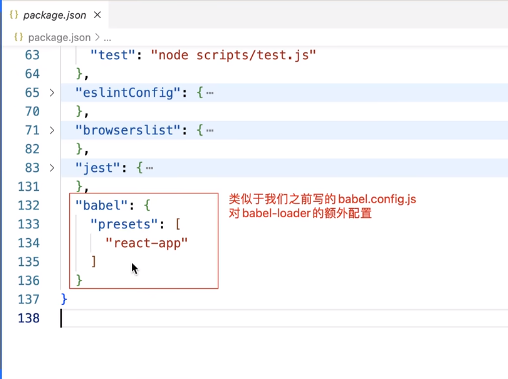
Task: Click line number 136 in gutter
Action: [29, 281]
